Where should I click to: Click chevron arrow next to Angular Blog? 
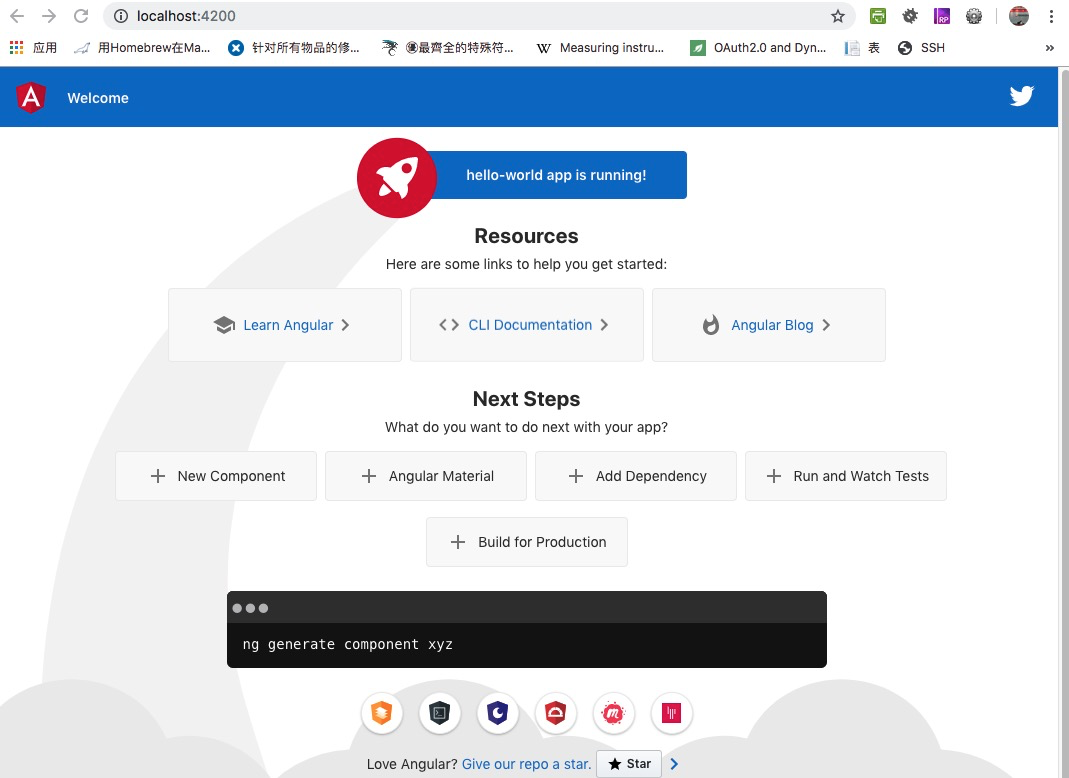826,325
